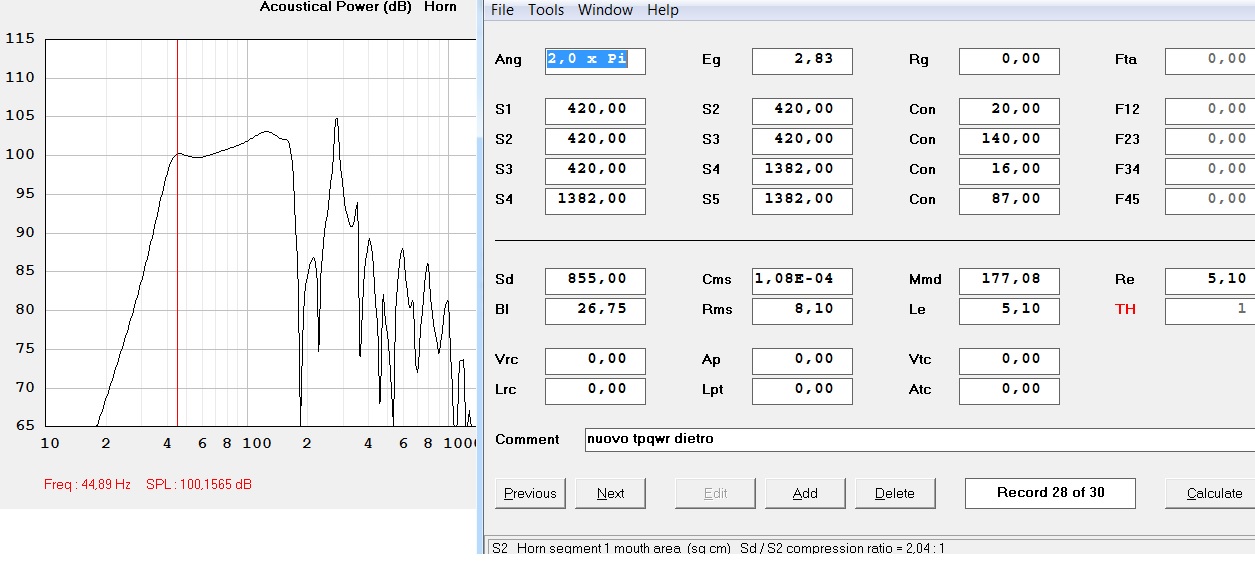Click the 115 label on the chart axis
Screen dimensions: 1255x568
[20, 39]
